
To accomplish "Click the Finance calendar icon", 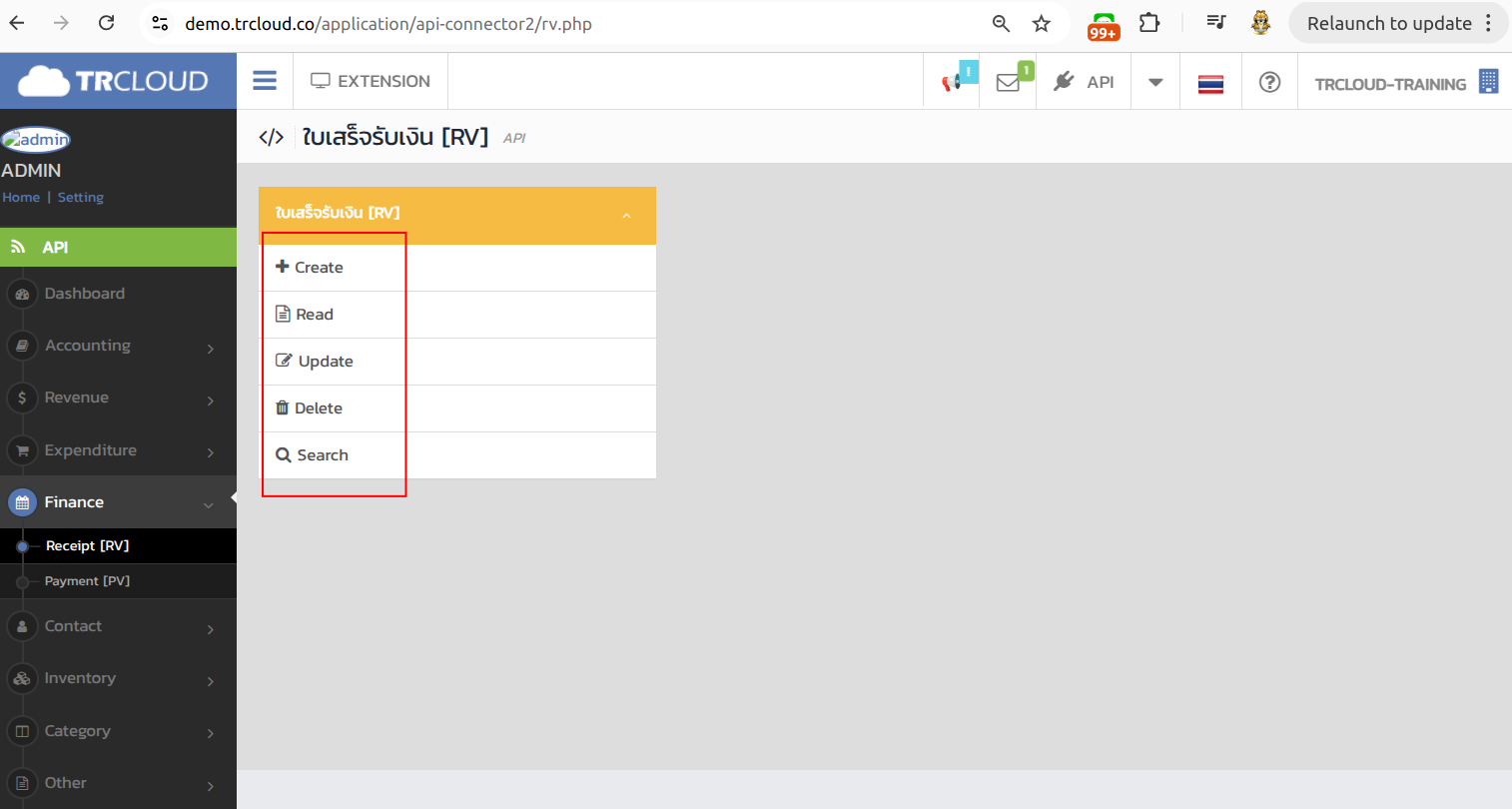I will (x=22, y=502).
